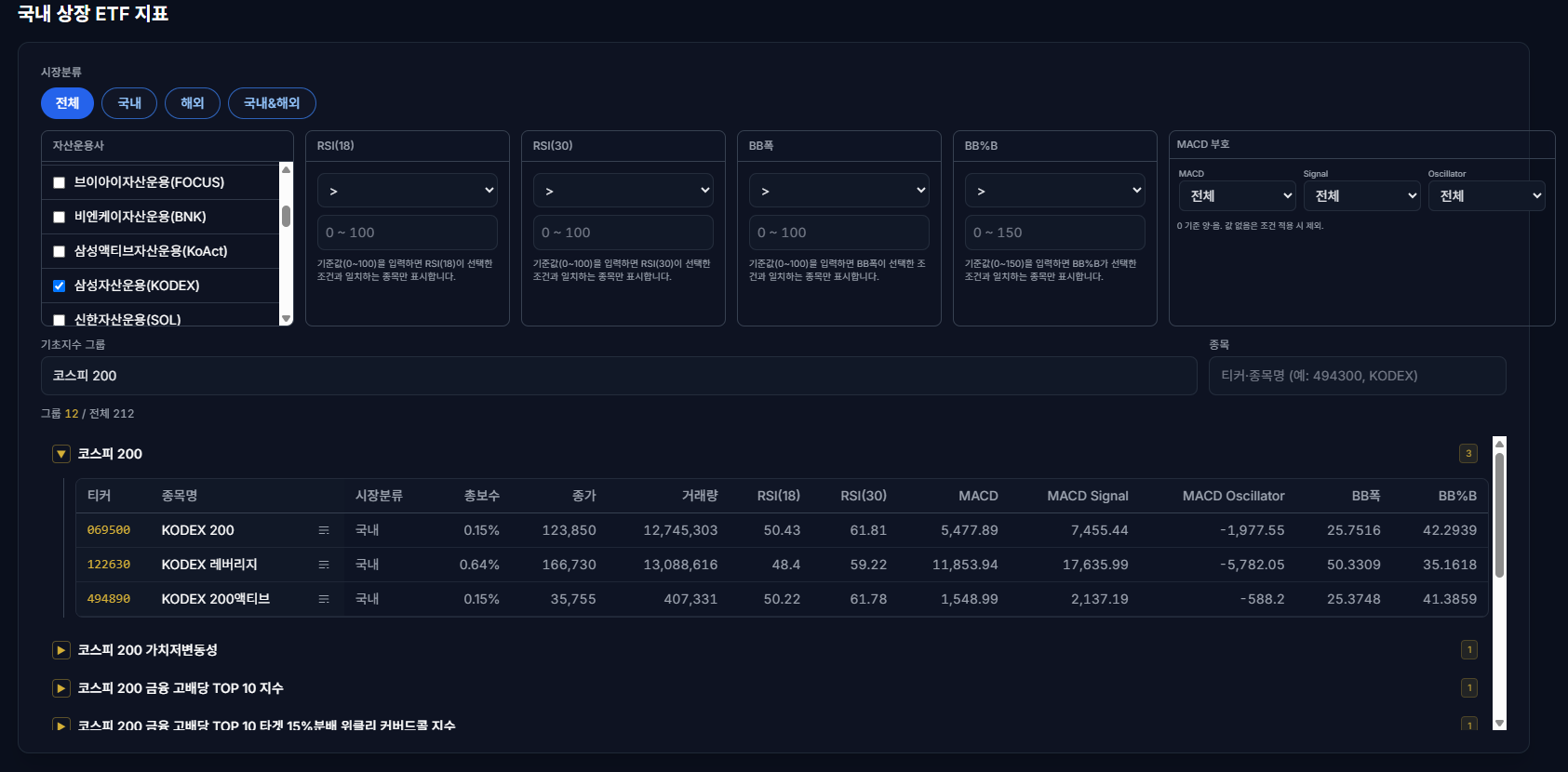This screenshot has height=772, width=1568.
Task: Click asset manager list scrollbar thumb
Action: pos(286,216)
